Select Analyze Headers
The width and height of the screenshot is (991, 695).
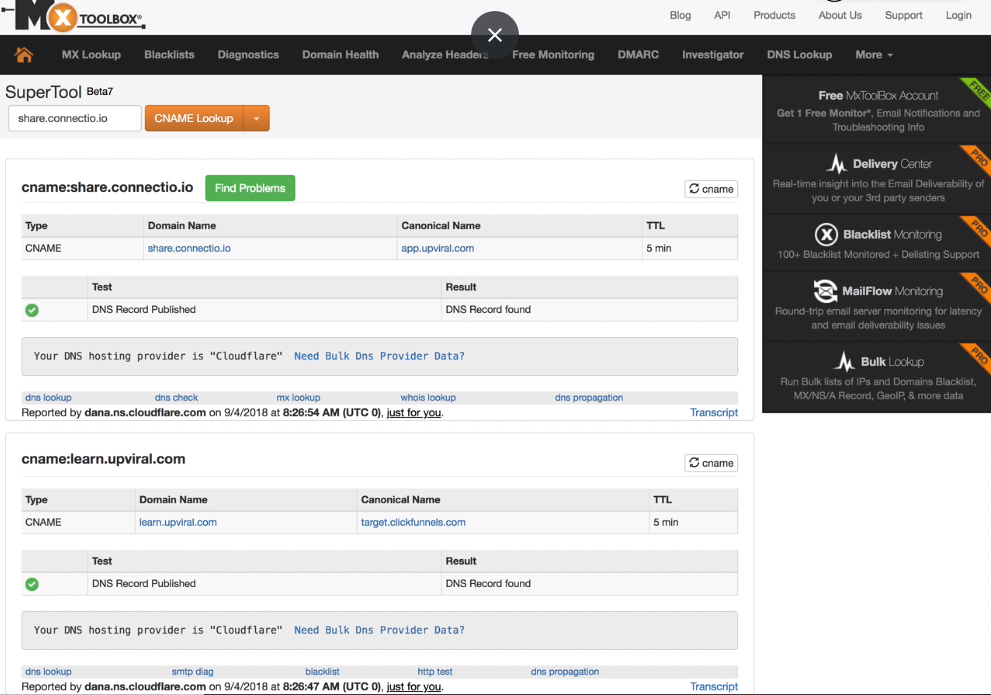(445, 55)
